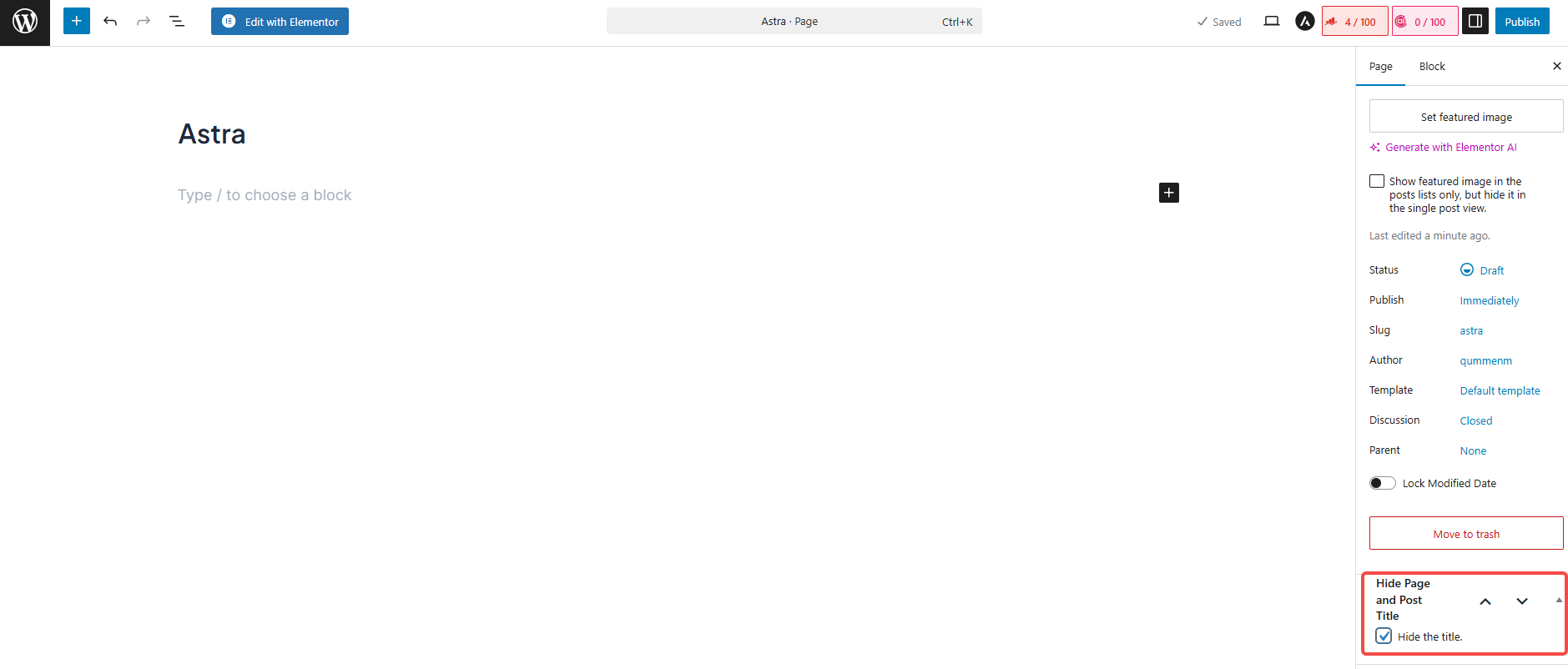Open the 4 / 100 SEO score panel
The width and height of the screenshot is (1568, 669).
pyautogui.click(x=1354, y=22)
